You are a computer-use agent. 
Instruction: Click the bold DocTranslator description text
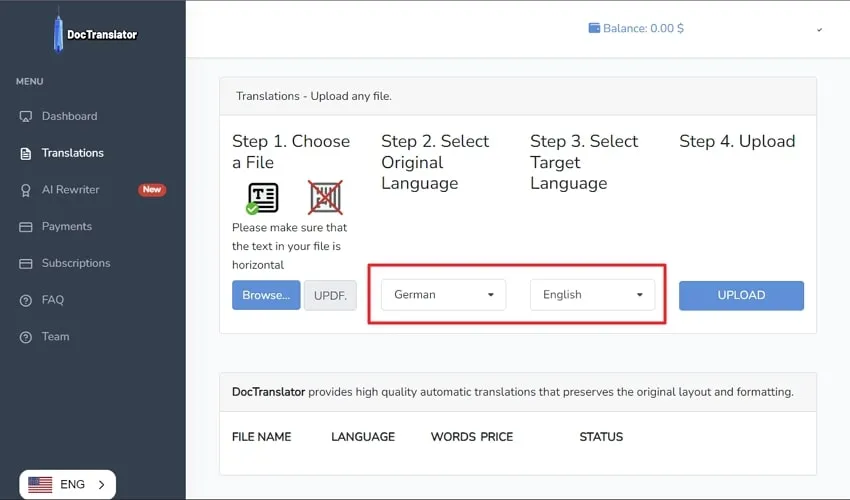pos(268,392)
